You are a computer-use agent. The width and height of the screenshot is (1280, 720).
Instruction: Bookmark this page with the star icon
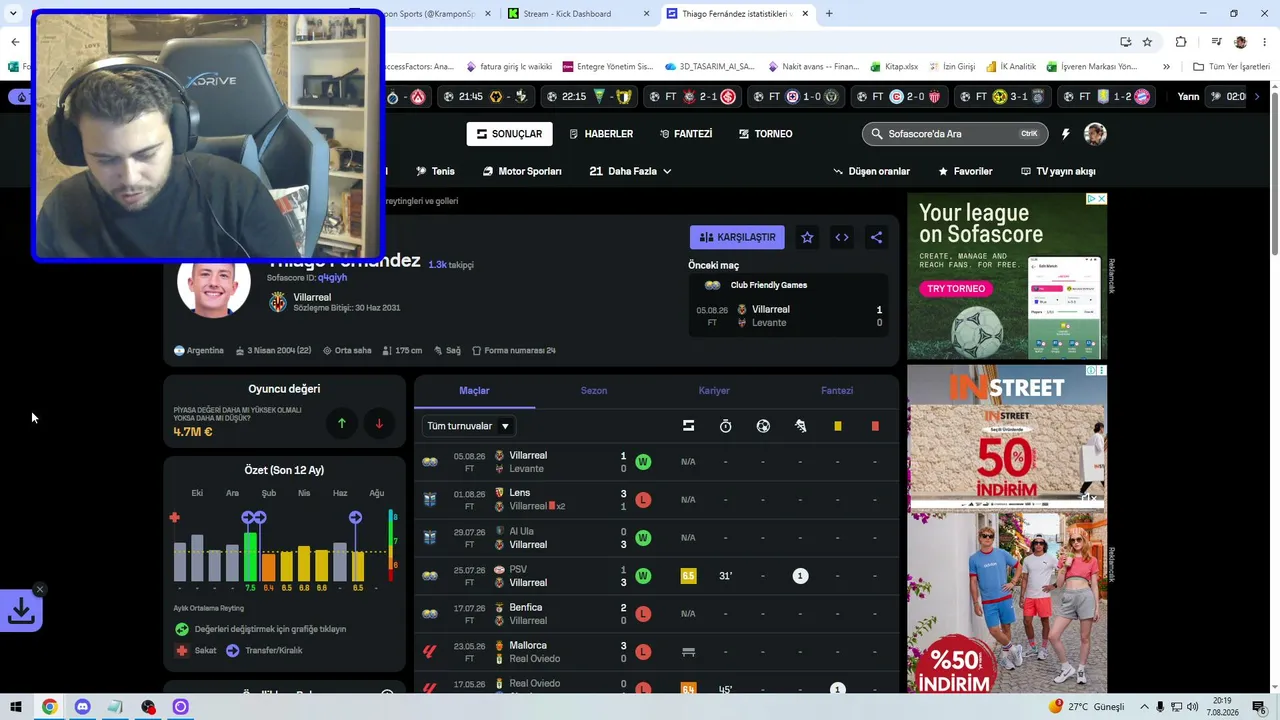(1147, 42)
